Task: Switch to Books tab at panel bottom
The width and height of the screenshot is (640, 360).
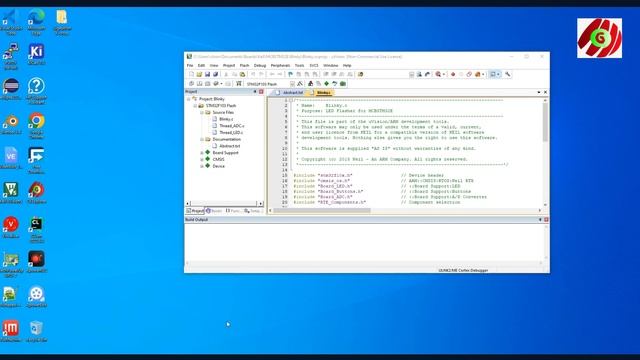Action: pyautogui.click(x=214, y=211)
